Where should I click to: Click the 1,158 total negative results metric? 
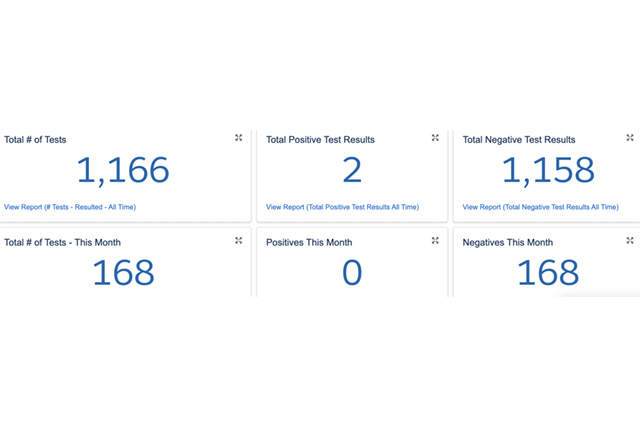[548, 172]
